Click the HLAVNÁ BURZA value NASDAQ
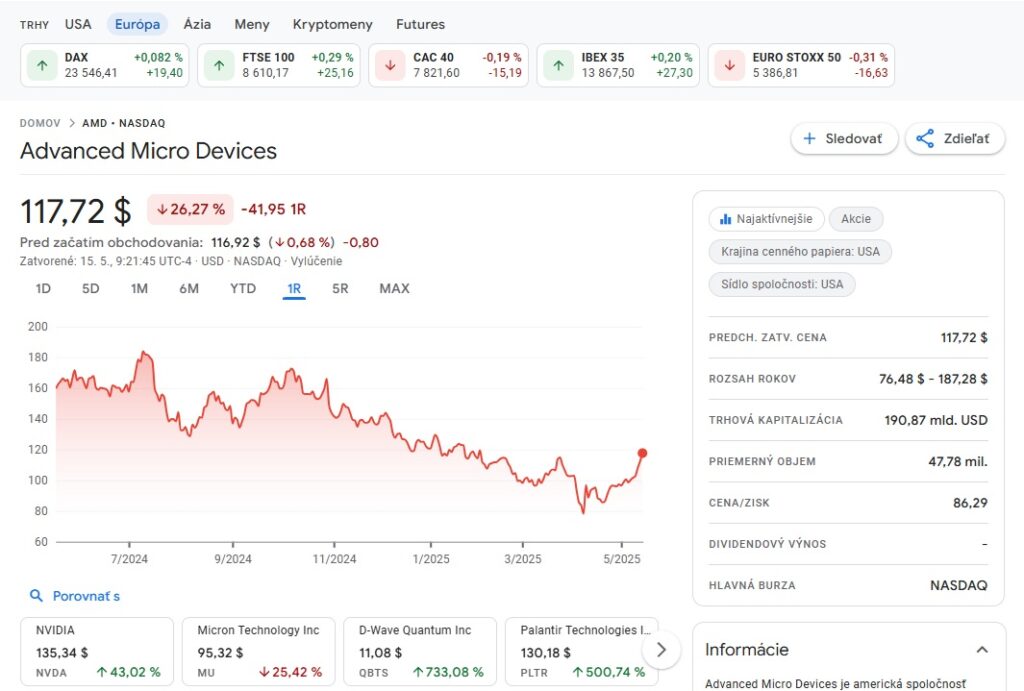Viewport: 1024px width, 691px height. pos(959,585)
